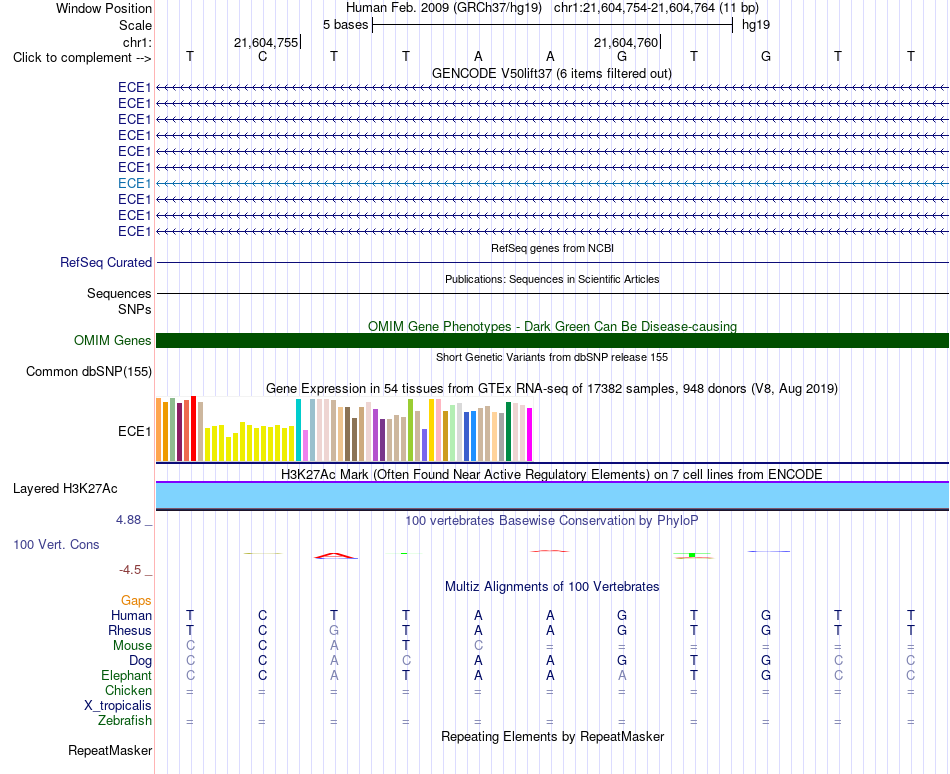This screenshot has width=950, height=774.
Task: Click the RepeatMasker track label
Action: click(x=110, y=750)
